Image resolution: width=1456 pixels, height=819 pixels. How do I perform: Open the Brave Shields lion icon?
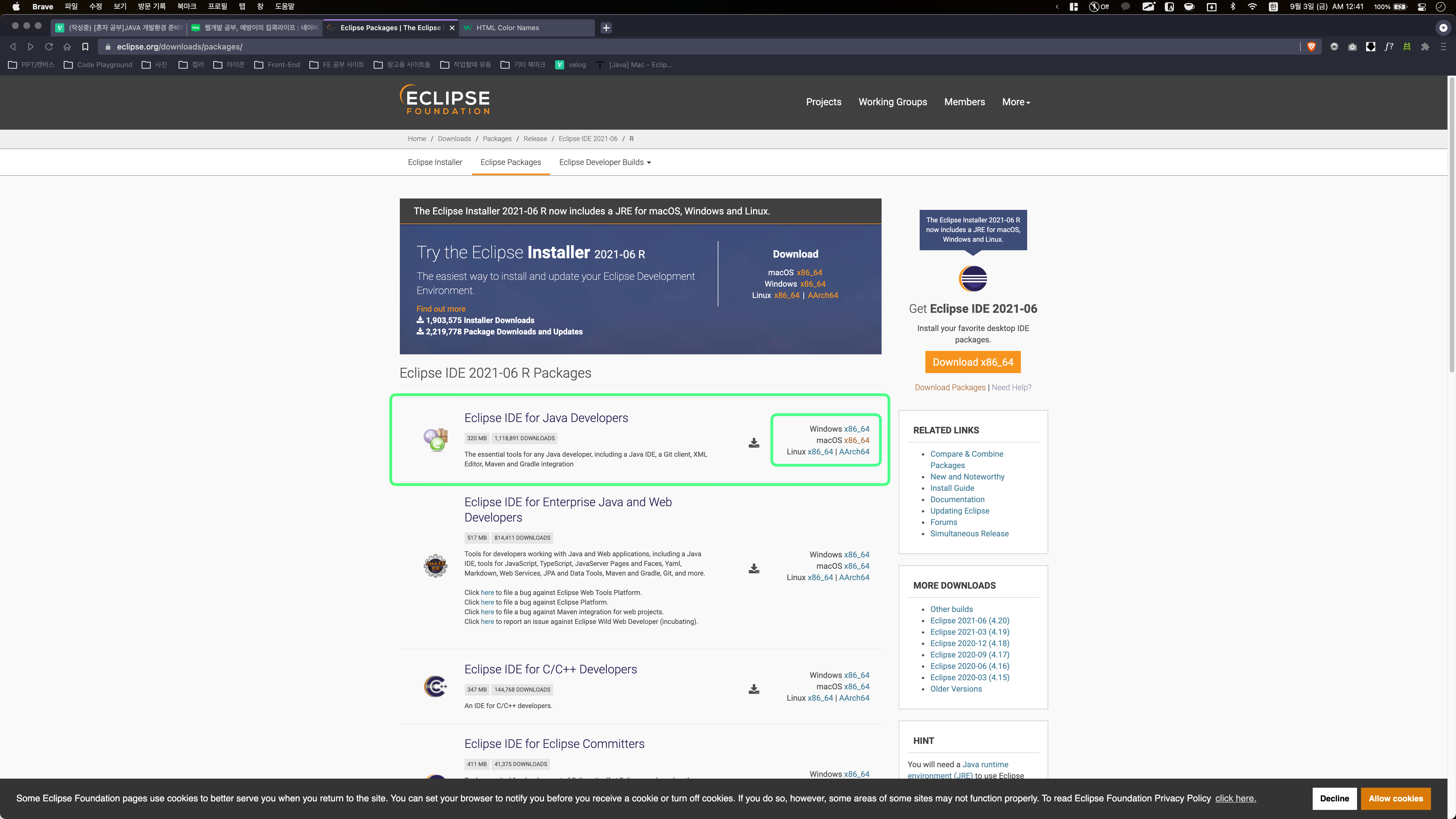pyautogui.click(x=1311, y=47)
